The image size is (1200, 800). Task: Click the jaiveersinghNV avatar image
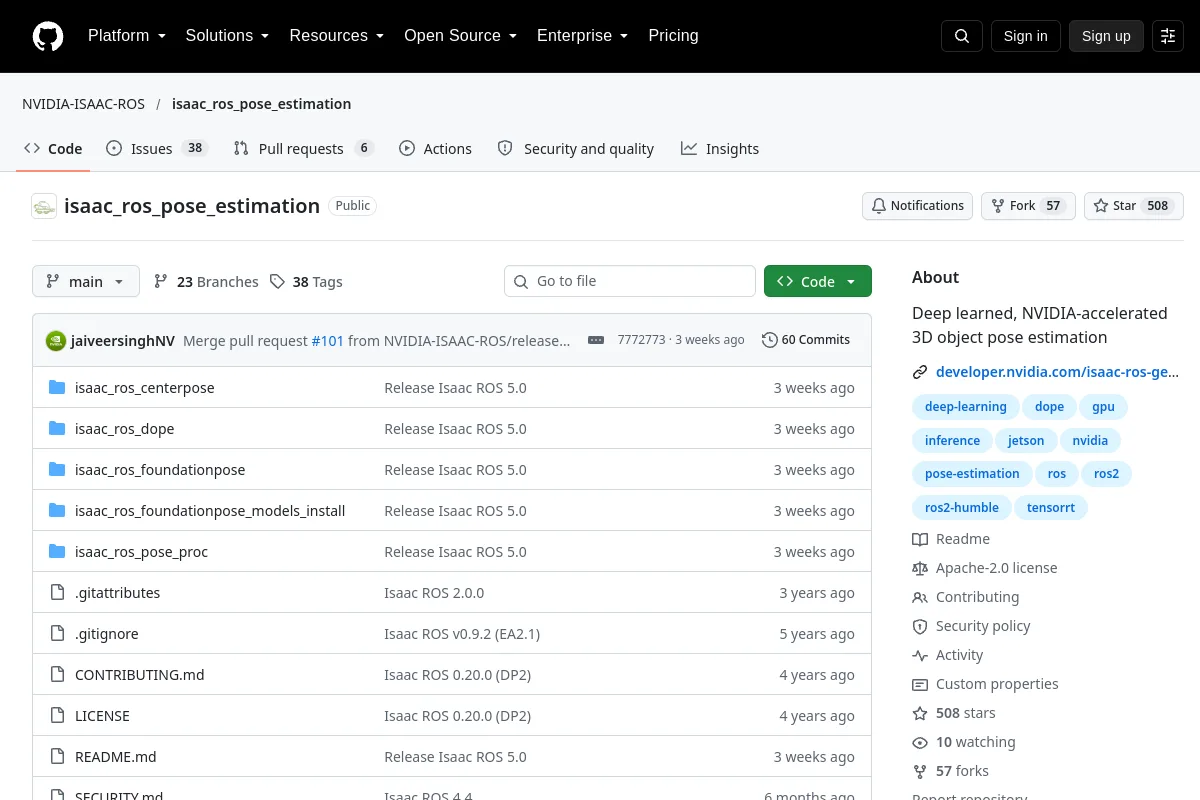point(56,340)
